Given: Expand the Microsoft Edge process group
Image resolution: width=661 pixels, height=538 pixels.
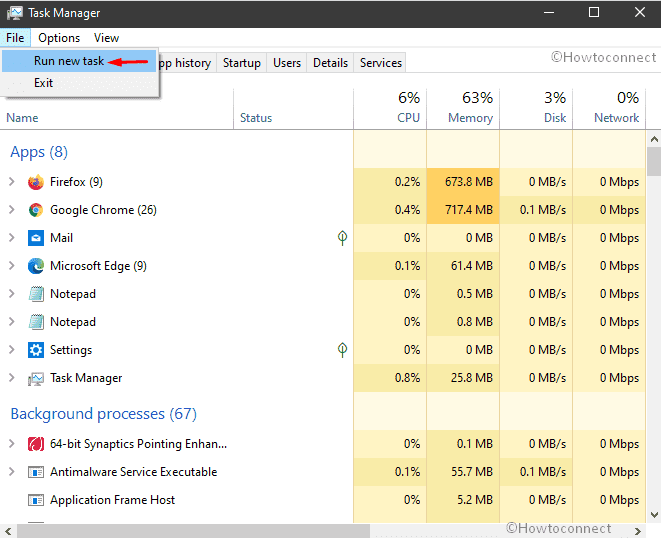Looking at the screenshot, I should point(11,266).
